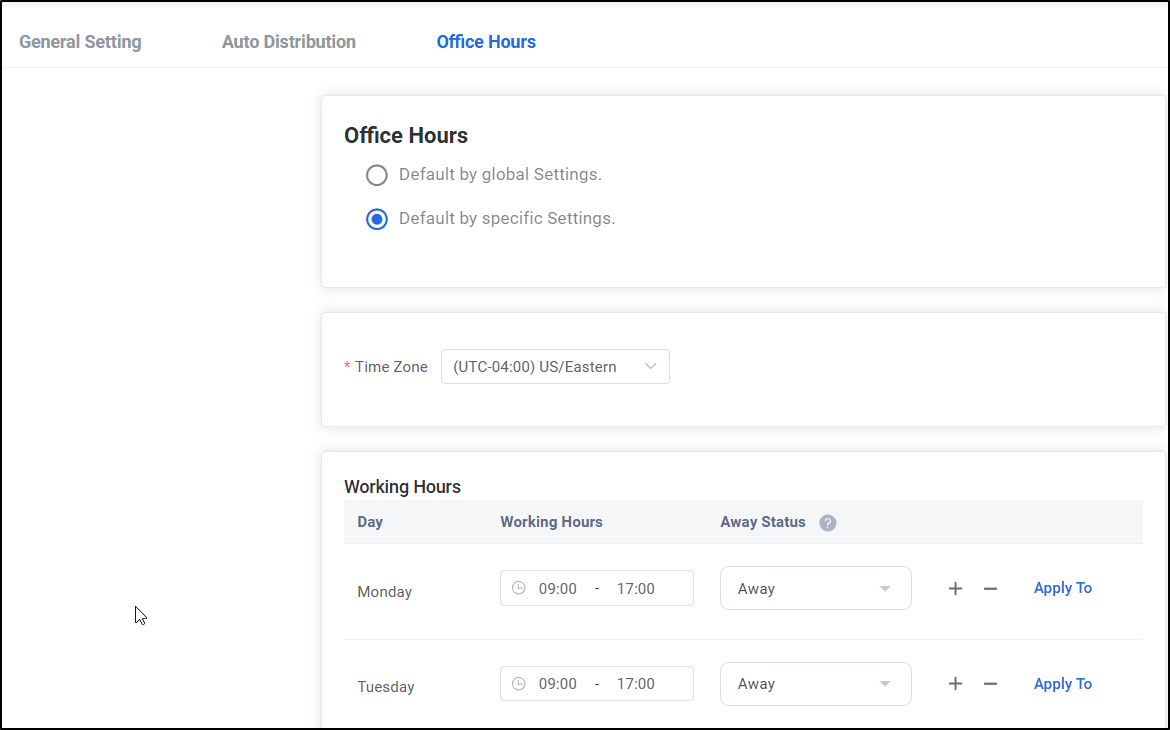Image resolution: width=1170 pixels, height=730 pixels.
Task: Edit Tuesday's 09:00 start time
Action: (x=557, y=684)
